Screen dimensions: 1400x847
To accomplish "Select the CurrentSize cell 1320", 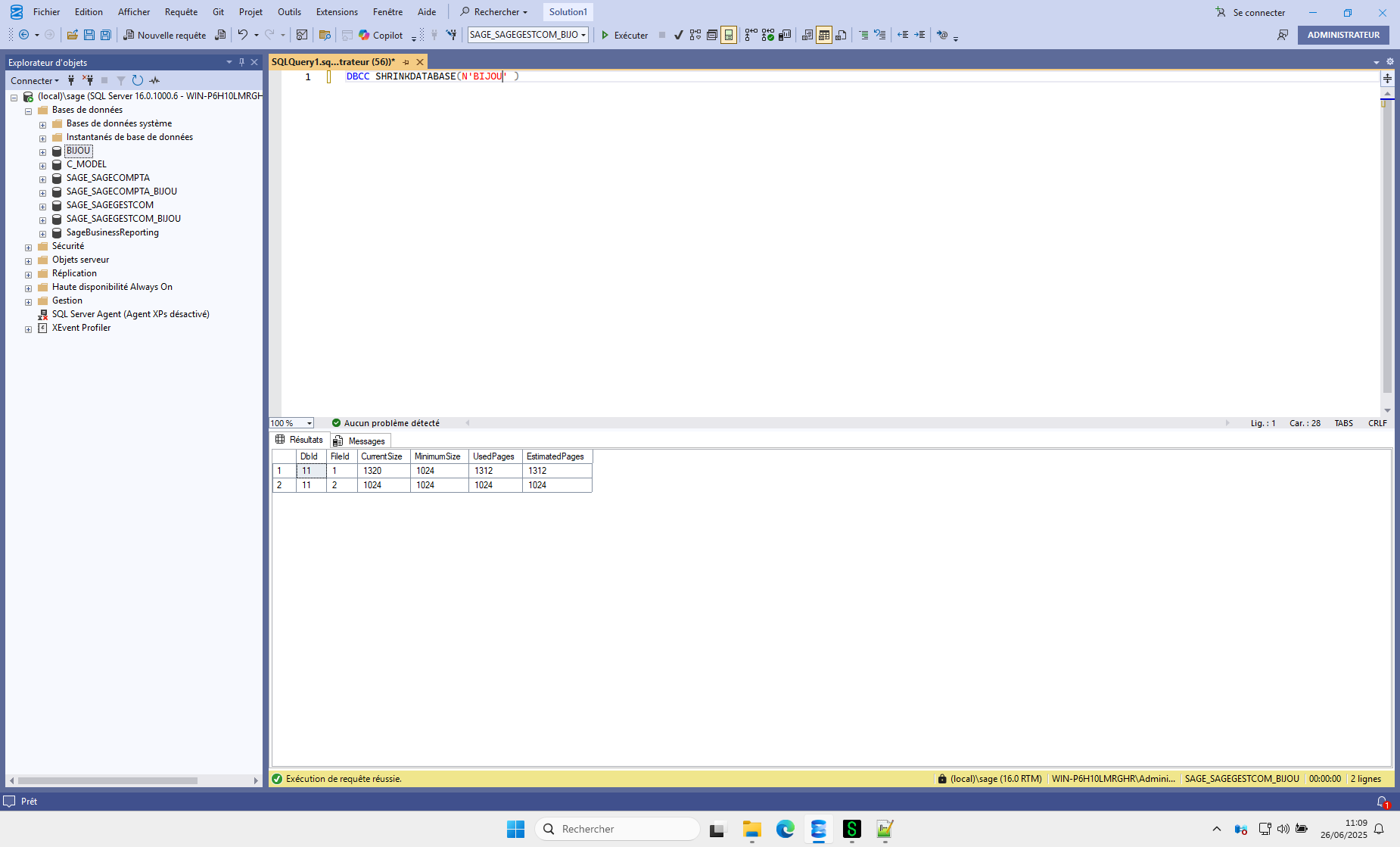I will (x=384, y=471).
